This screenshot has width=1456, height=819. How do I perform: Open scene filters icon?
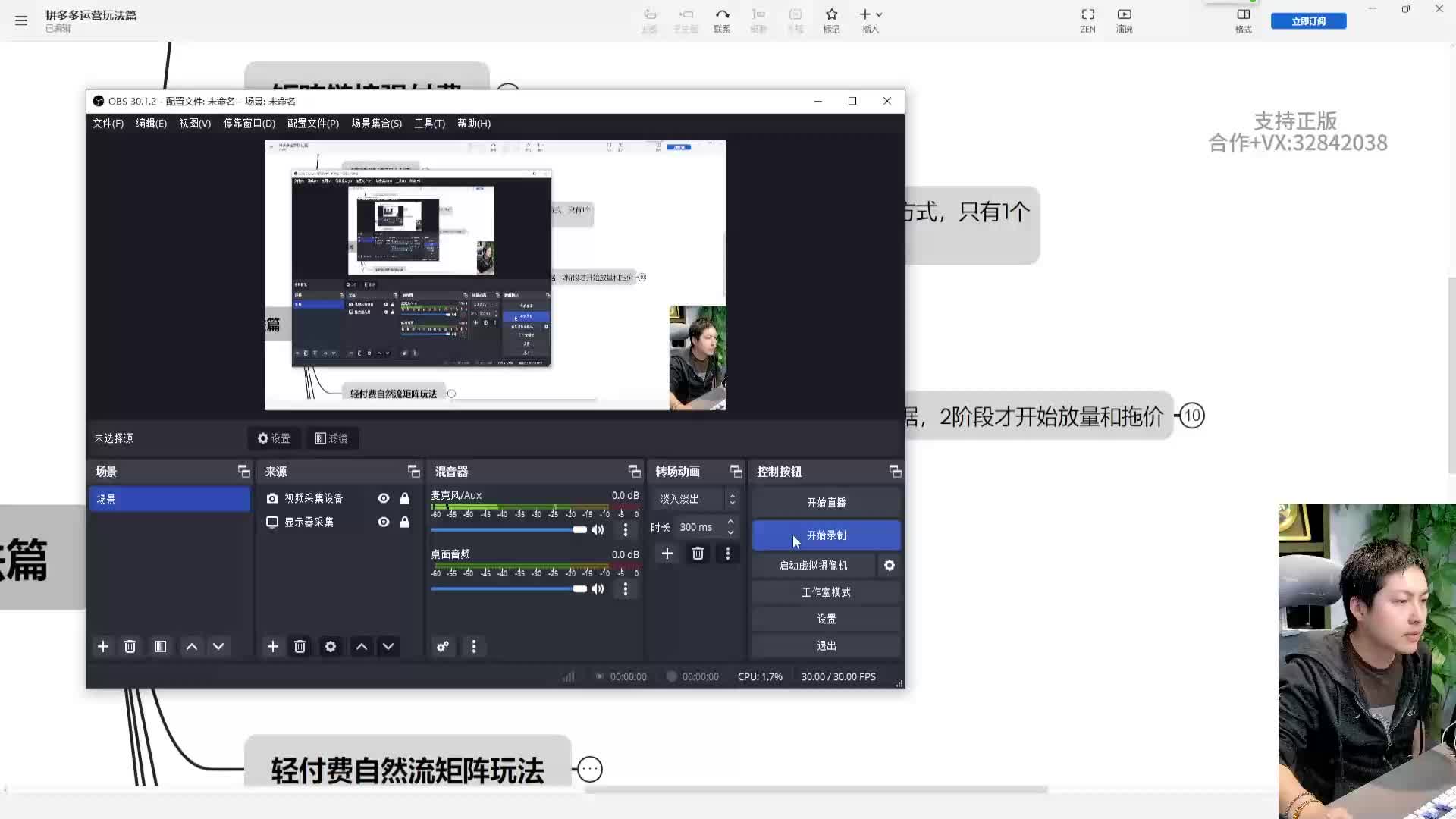point(161,647)
